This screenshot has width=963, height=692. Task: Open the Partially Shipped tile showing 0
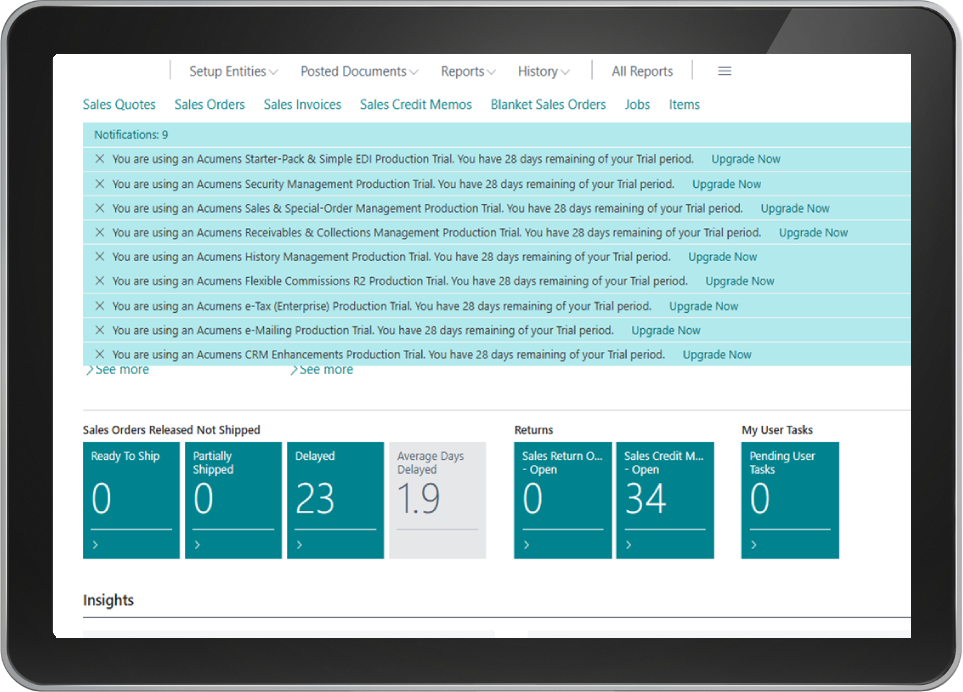[233, 500]
